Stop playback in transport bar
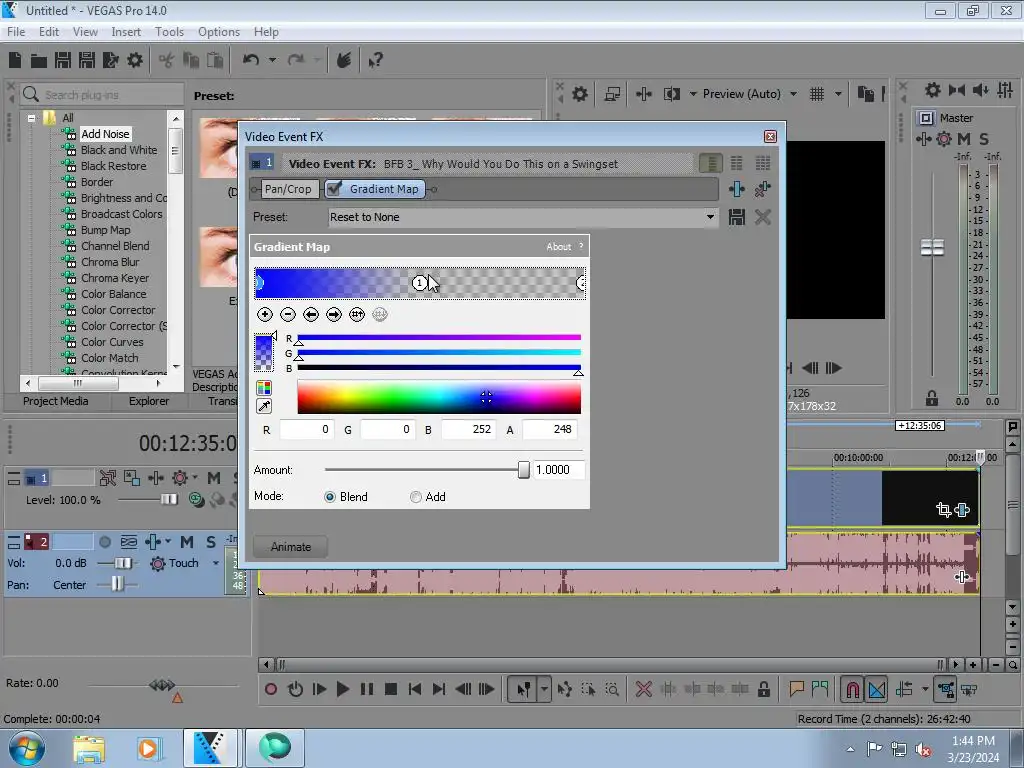The height and width of the screenshot is (768, 1024). (x=391, y=689)
